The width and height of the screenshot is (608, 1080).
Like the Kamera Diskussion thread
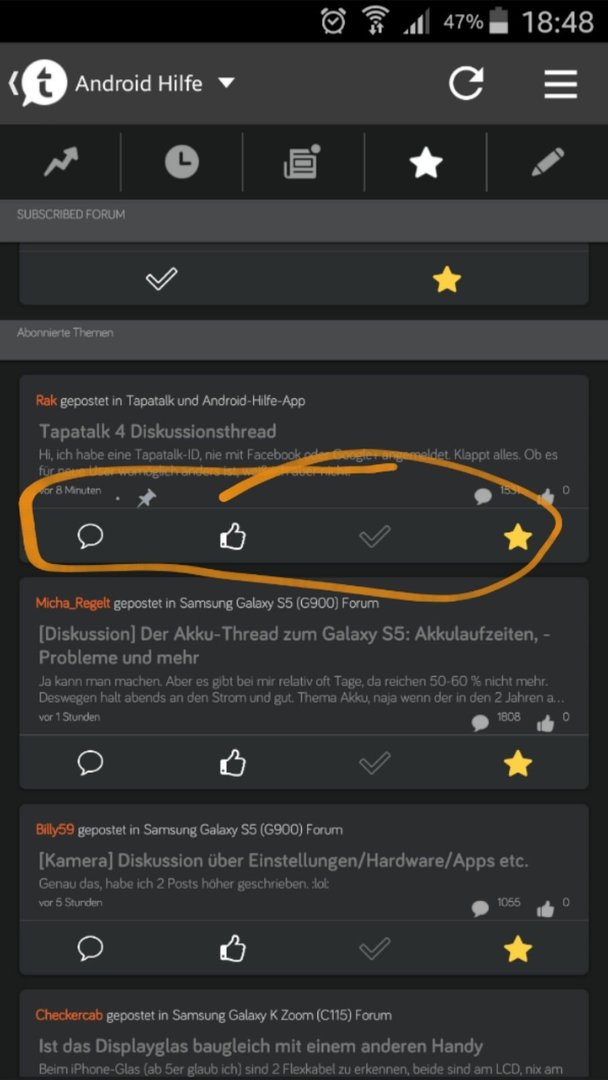coord(233,951)
